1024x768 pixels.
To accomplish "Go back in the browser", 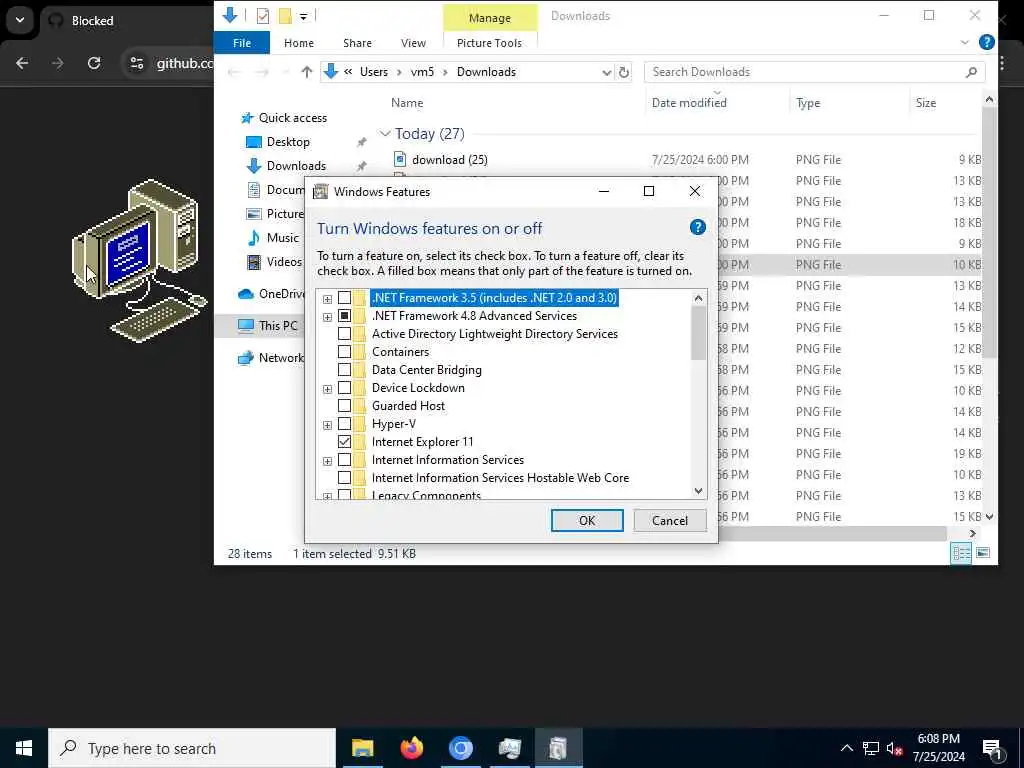I will 22,63.
